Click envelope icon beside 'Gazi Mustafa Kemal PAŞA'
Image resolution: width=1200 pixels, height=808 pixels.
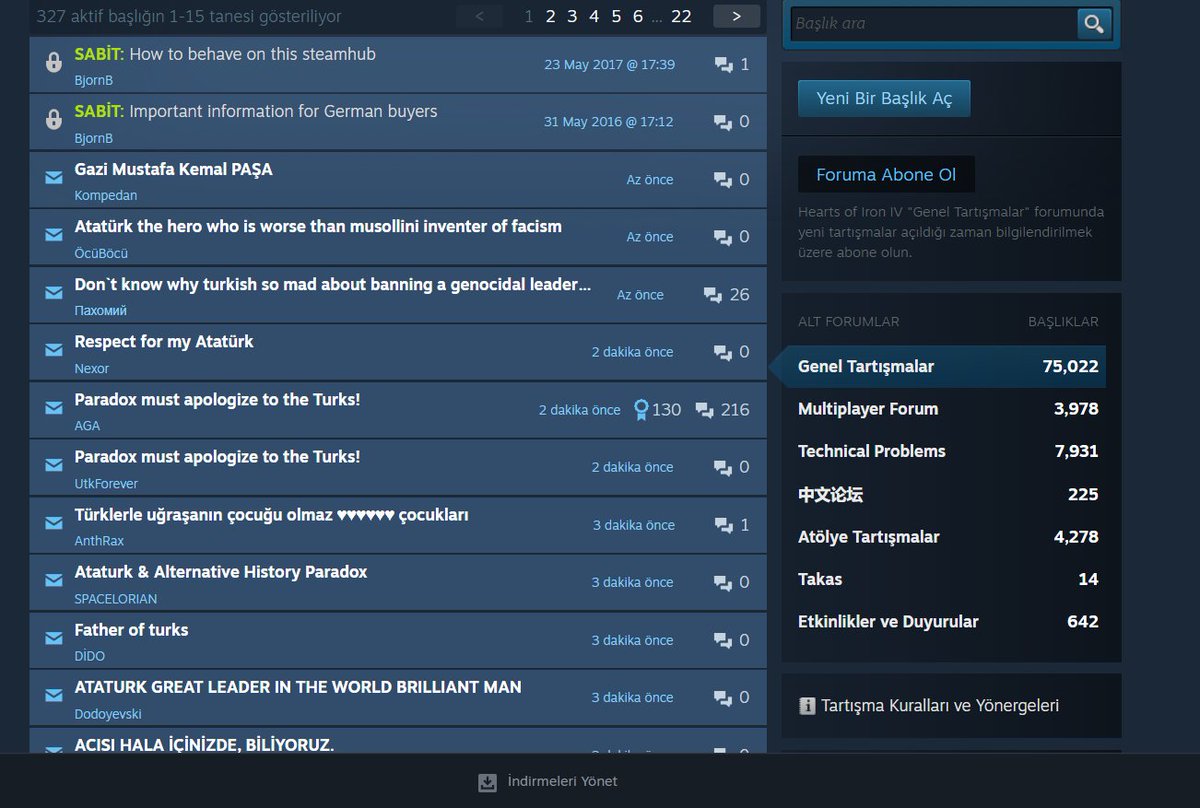tap(54, 178)
